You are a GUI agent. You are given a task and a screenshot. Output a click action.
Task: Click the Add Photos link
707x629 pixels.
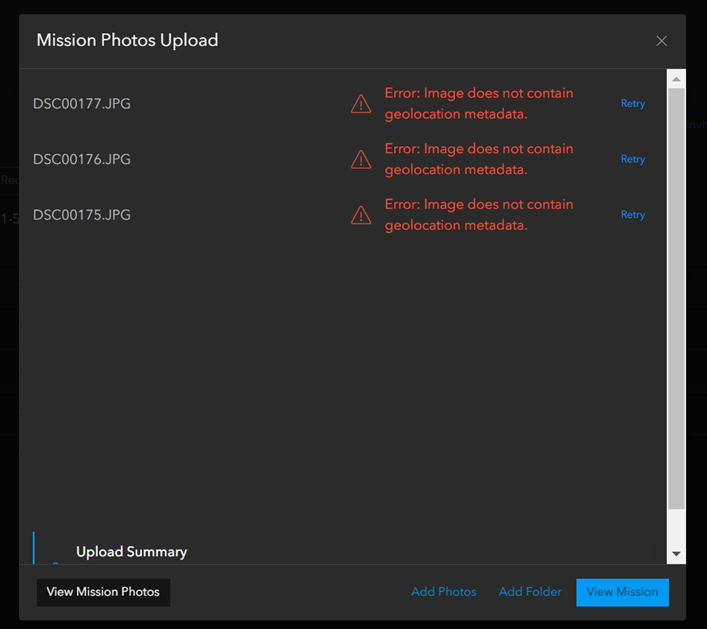coord(444,592)
